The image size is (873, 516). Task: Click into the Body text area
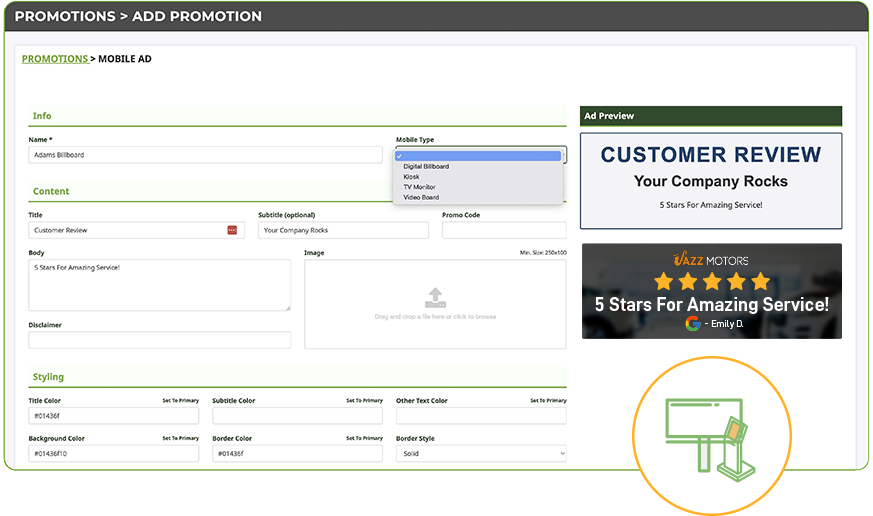pos(159,285)
